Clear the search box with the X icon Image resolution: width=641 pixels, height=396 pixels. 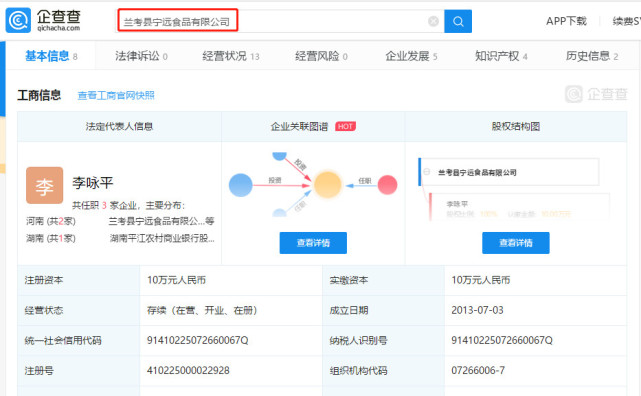(433, 21)
